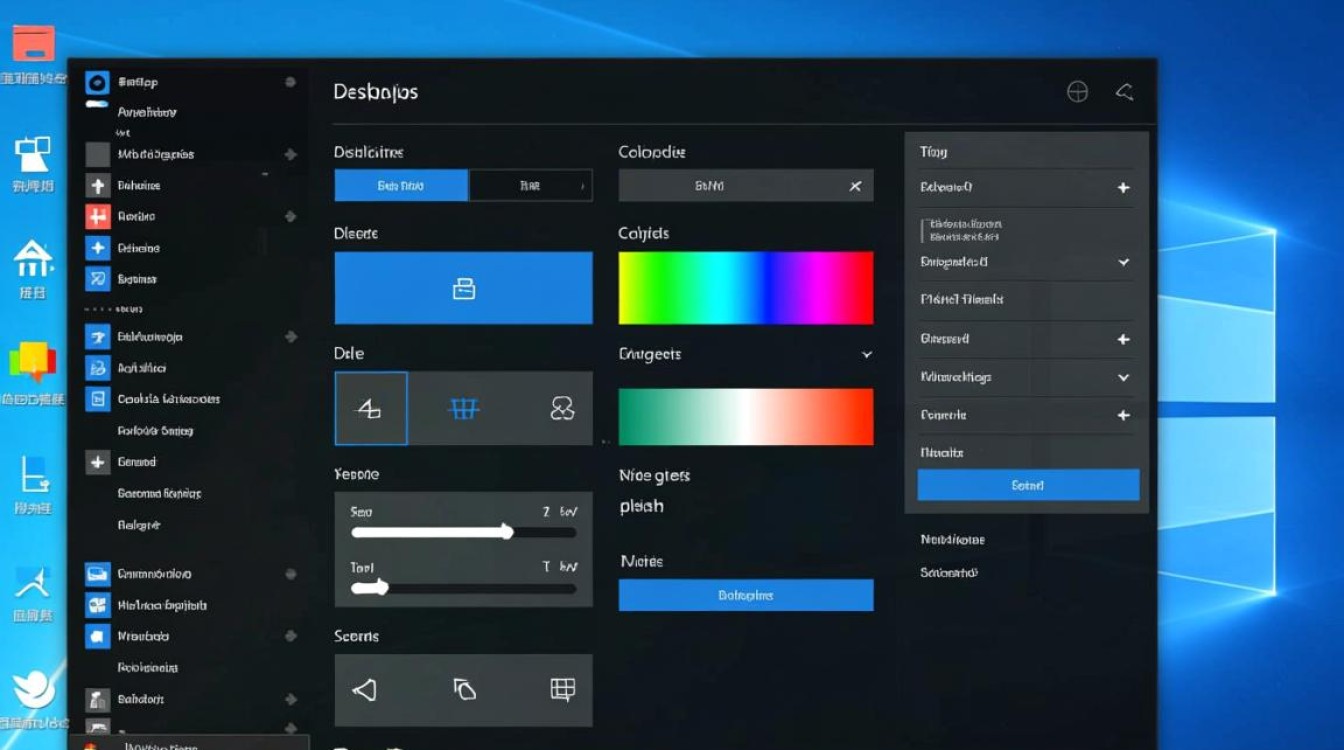Screen dimensions: 1344x750
Task: Click the red icon in the left sidebar
Action: (x=97, y=217)
